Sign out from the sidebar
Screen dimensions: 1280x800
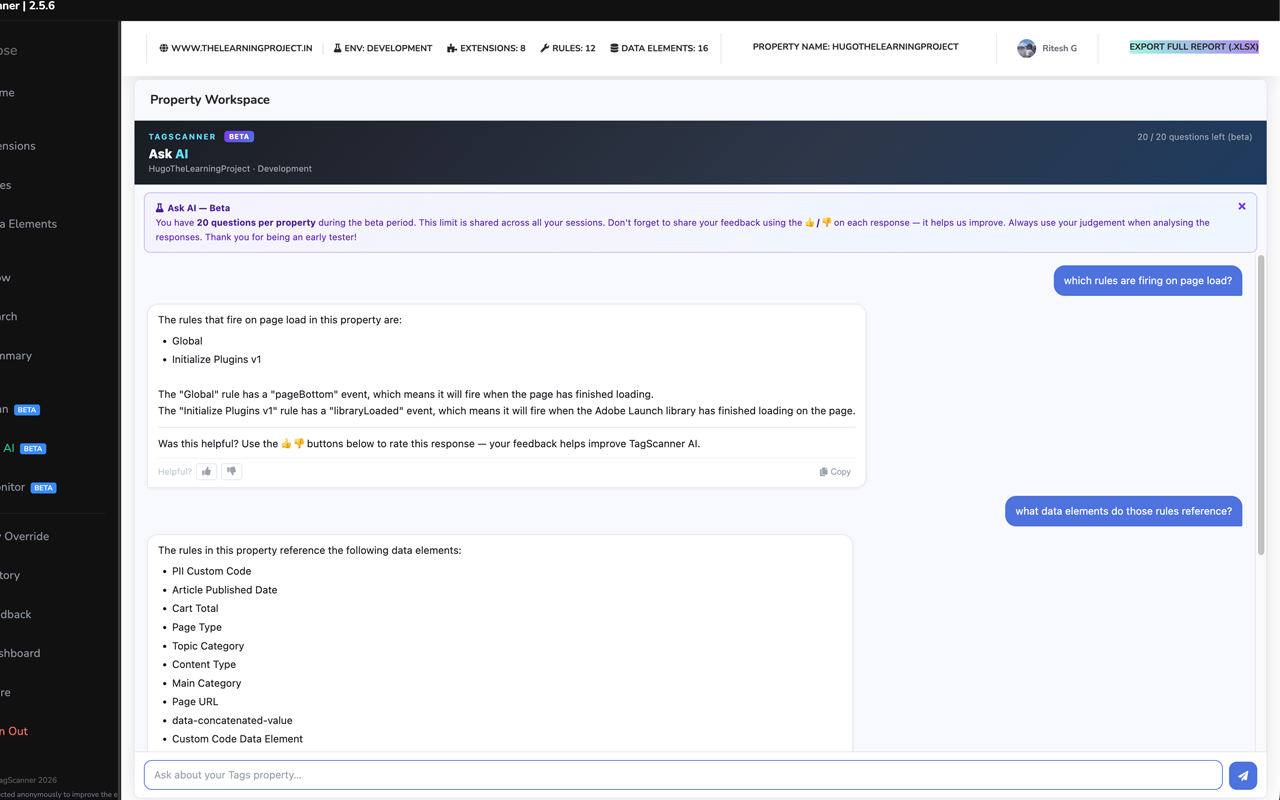click(14, 731)
